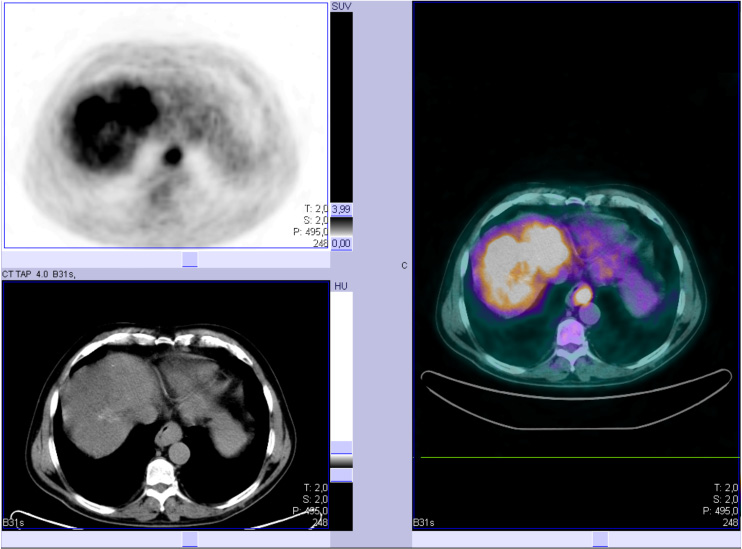Click the black upper region of the SUV scale
Screen dimensions: 742x549
[341, 107]
